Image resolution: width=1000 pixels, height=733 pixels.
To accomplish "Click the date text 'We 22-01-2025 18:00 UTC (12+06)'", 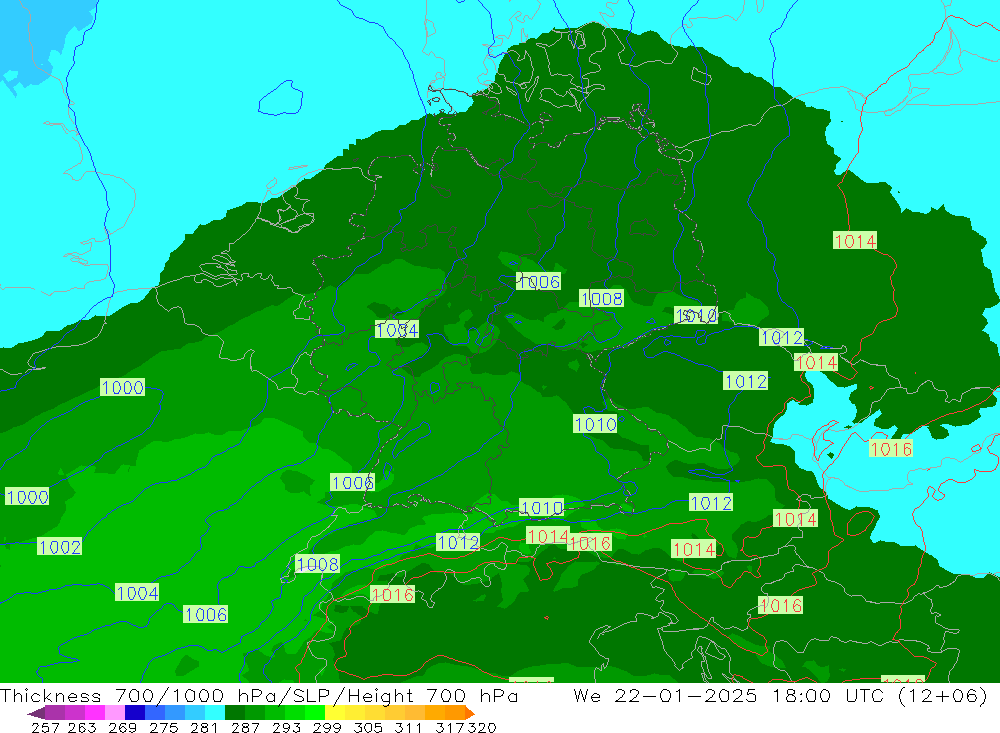I will coord(780,695).
